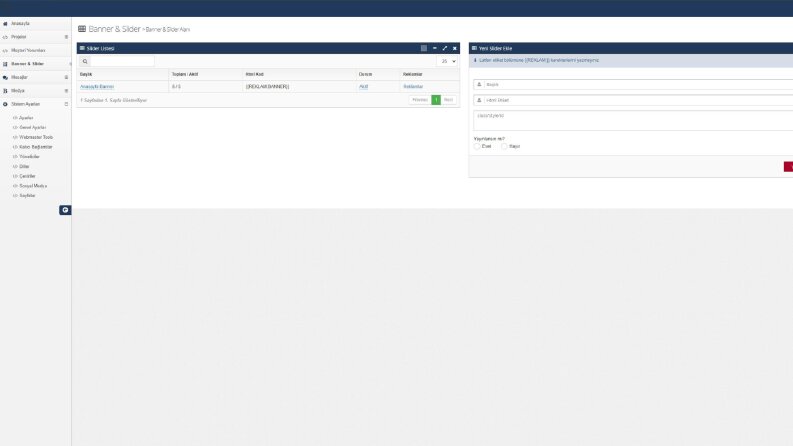Image resolution: width=793 pixels, height=446 pixels.
Task: Open the Anasayfa Banner slider link
Action: pyautogui.click(x=97, y=87)
